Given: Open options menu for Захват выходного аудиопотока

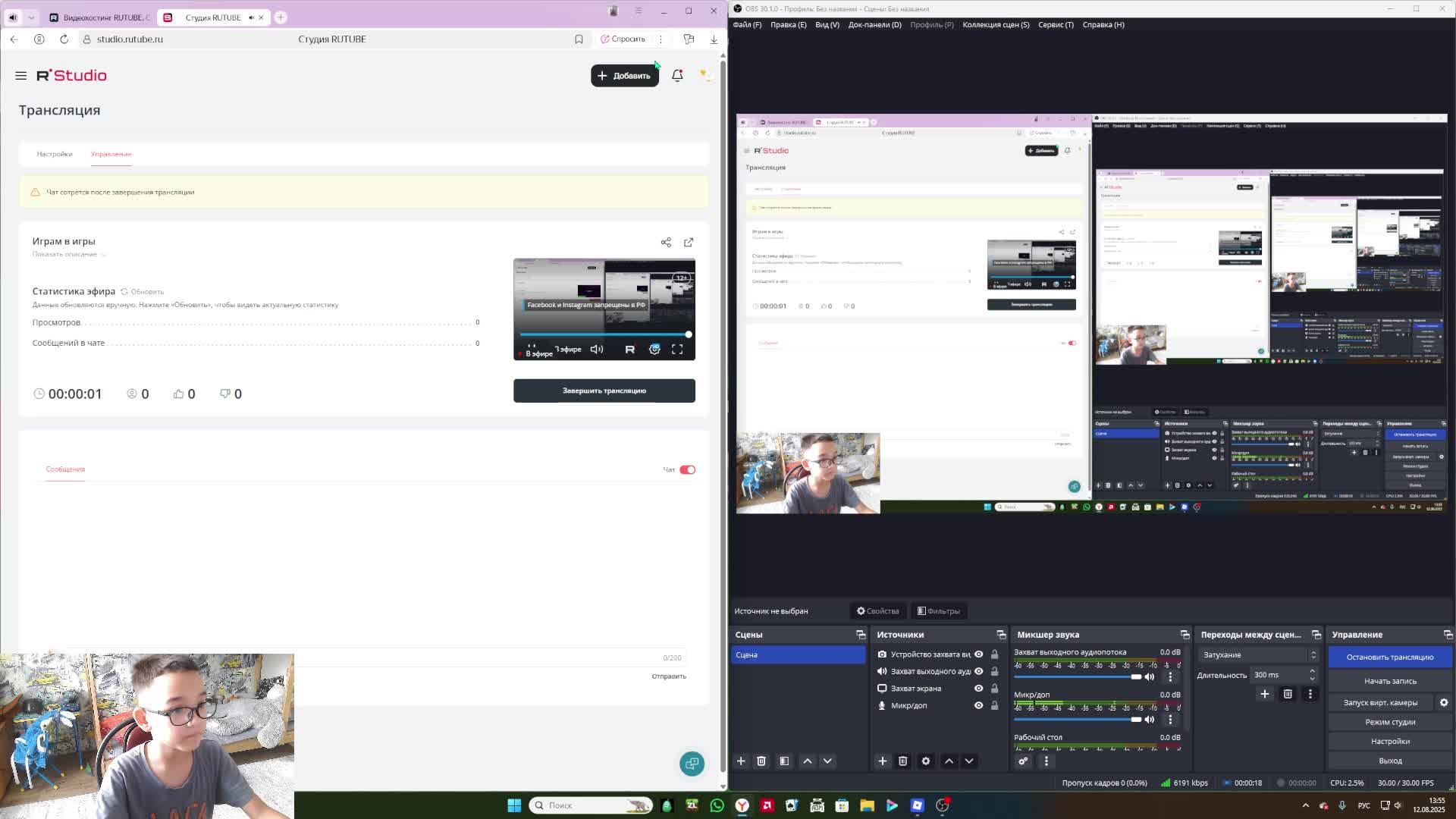Looking at the screenshot, I should click(x=1170, y=676).
